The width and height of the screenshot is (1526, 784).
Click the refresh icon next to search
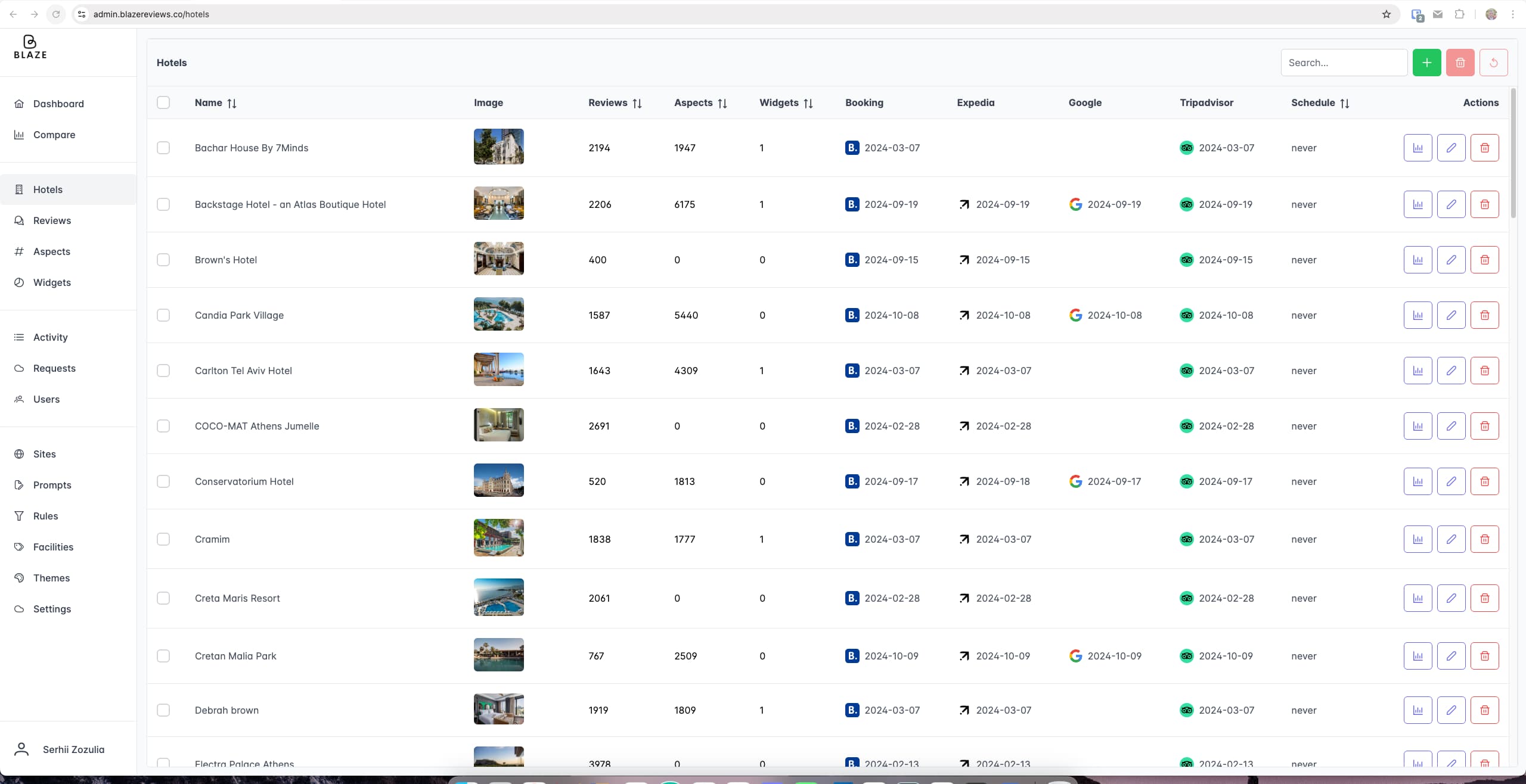tap(1493, 63)
